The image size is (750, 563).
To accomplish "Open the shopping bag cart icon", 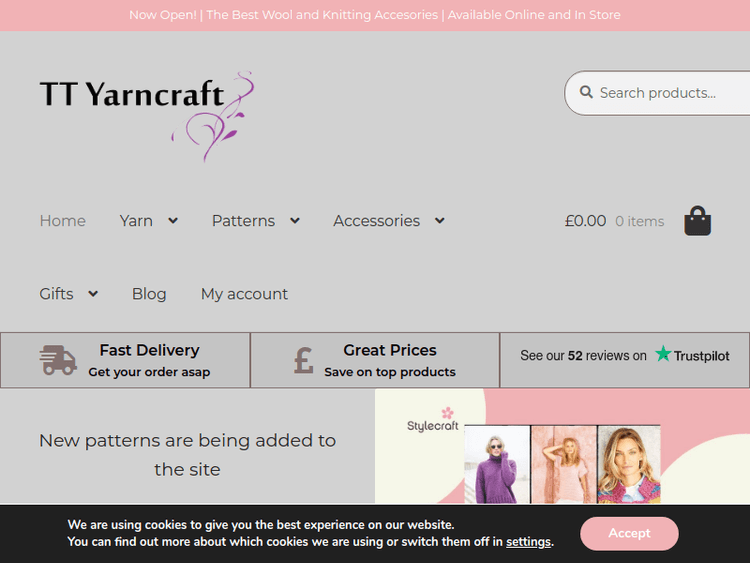I will click(697, 221).
